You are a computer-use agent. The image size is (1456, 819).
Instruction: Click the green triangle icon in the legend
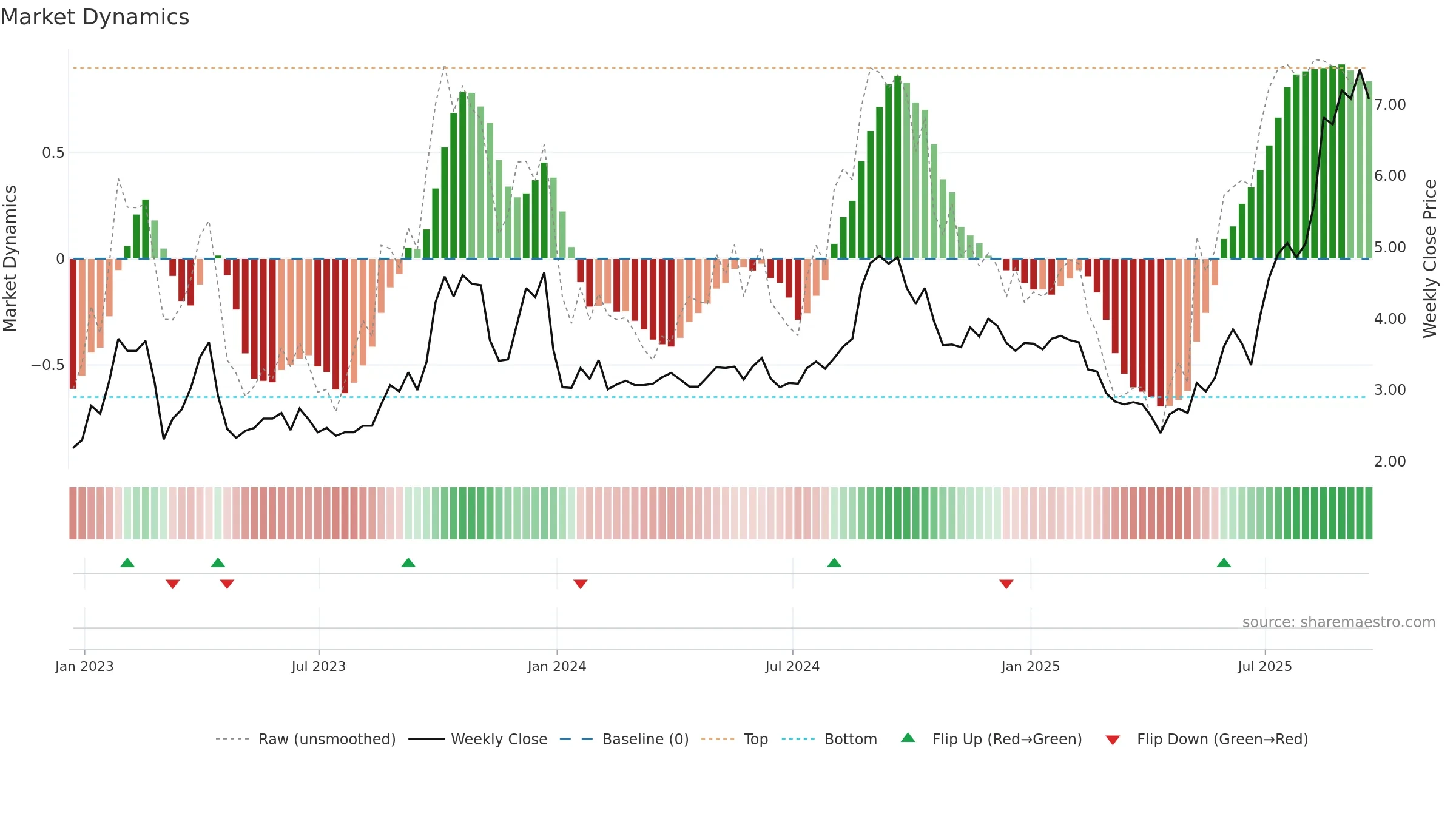click(x=908, y=738)
